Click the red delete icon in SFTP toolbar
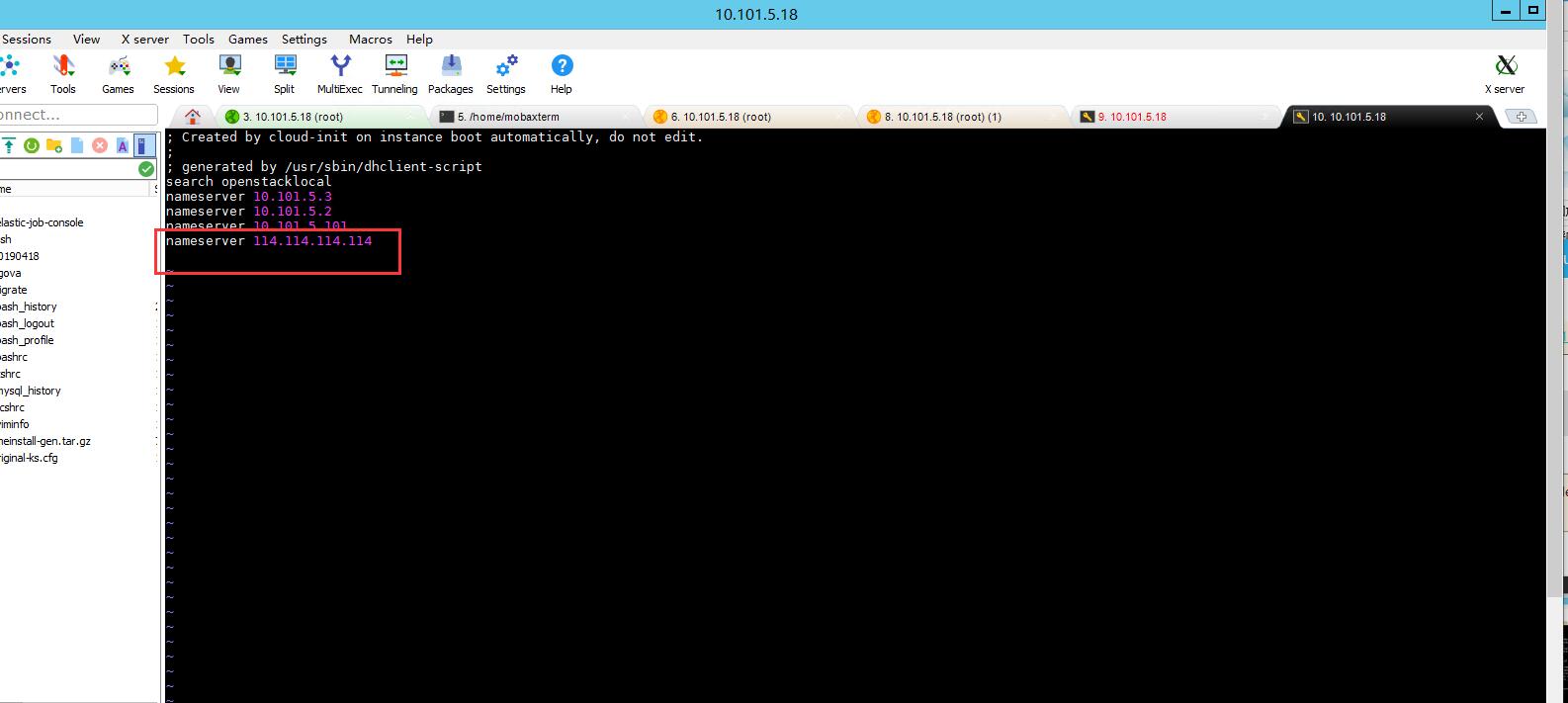1568x703 pixels. pos(100,145)
